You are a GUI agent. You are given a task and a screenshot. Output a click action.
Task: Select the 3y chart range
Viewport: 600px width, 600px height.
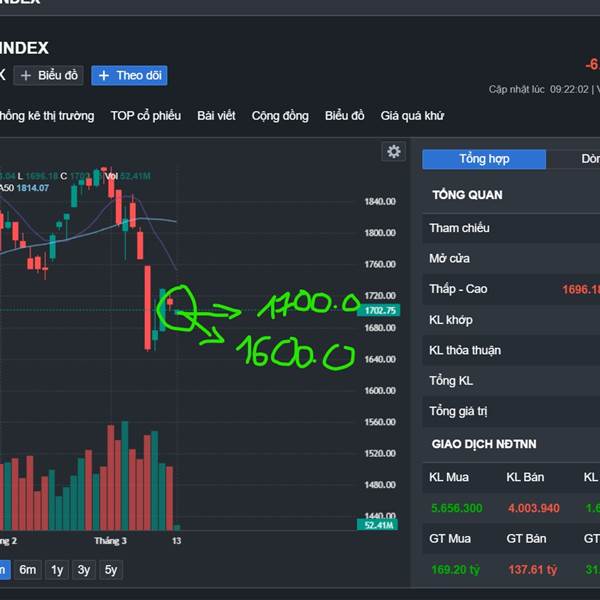pos(85,570)
